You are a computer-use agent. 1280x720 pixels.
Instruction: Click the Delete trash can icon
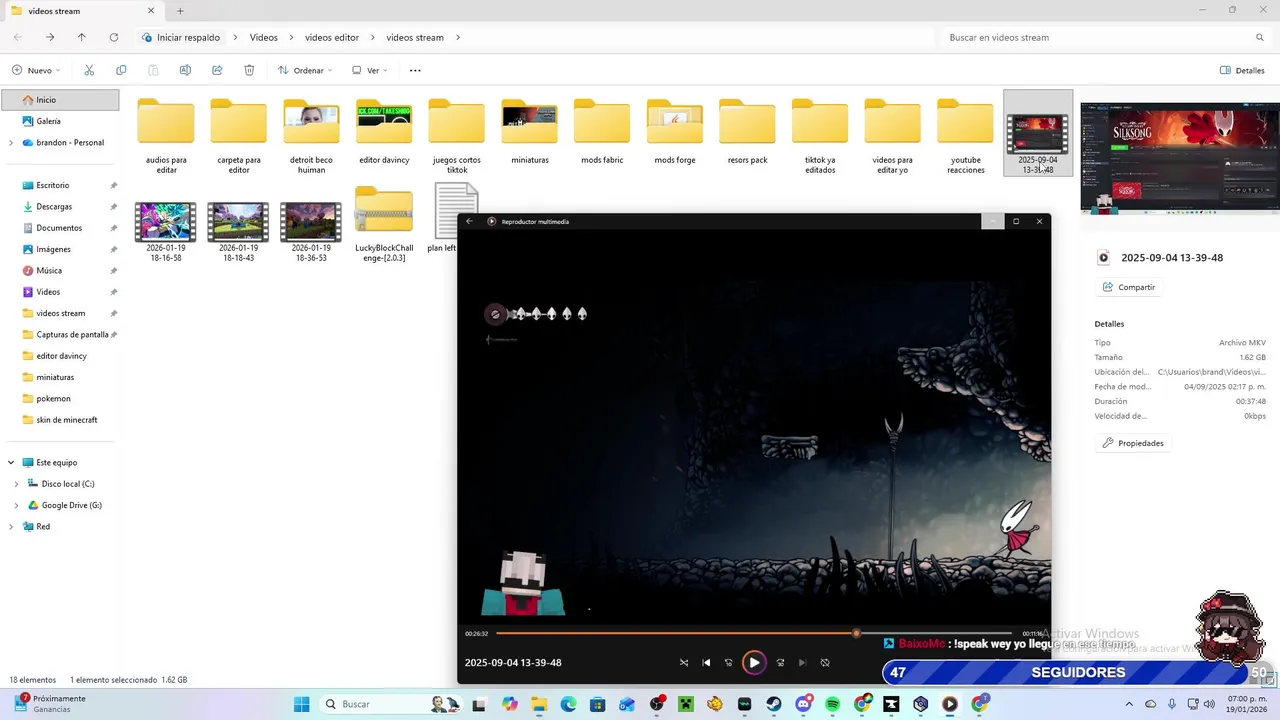point(249,70)
